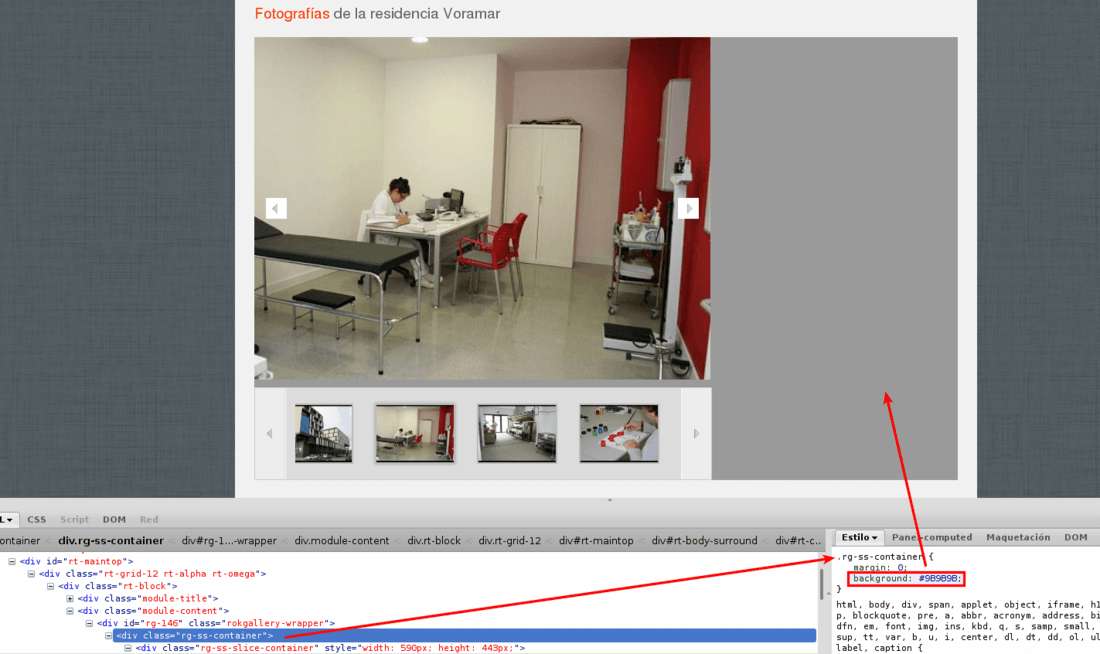Expand the module-title div node
Image resolution: width=1100 pixels, height=654 pixels.
(x=70, y=599)
